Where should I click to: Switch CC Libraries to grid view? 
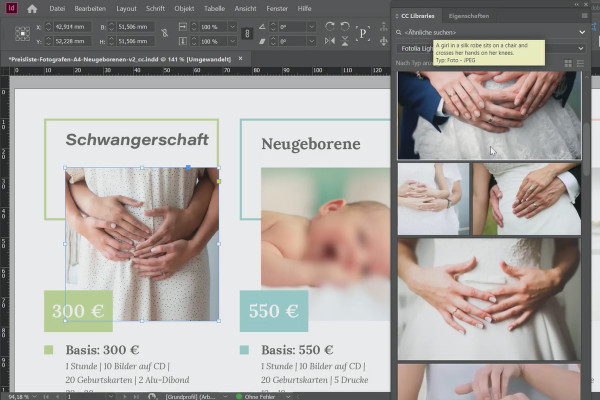tap(568, 64)
